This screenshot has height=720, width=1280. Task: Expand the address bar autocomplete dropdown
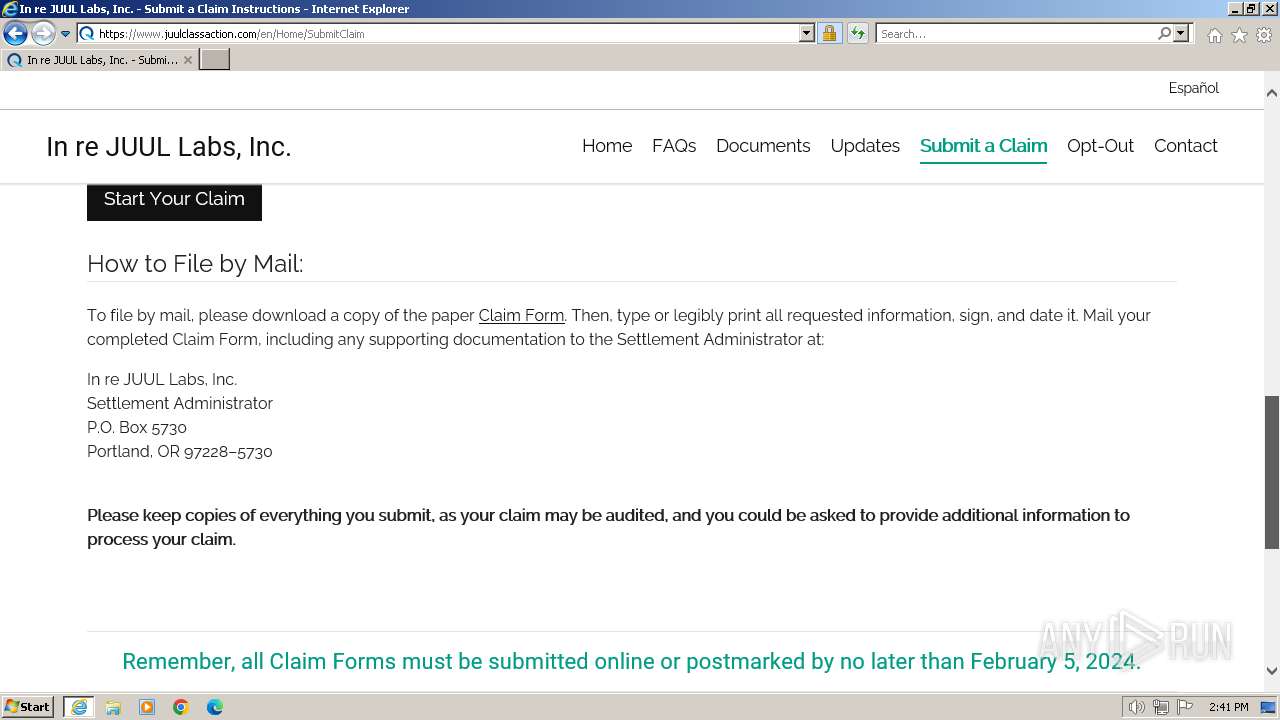(807, 34)
